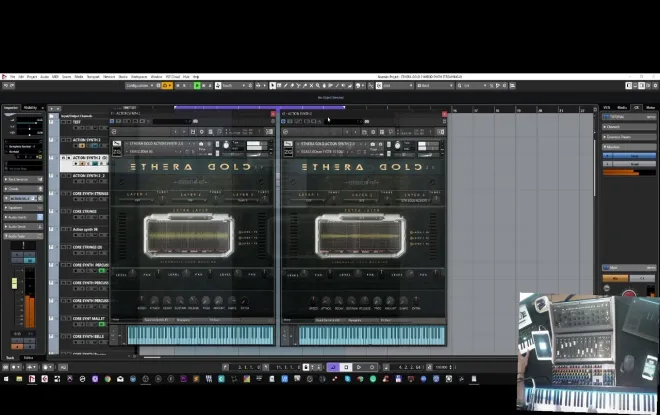The width and height of the screenshot is (660, 415).
Task: Click the Undo arrow in Cubase toolbar
Action: 6,85
